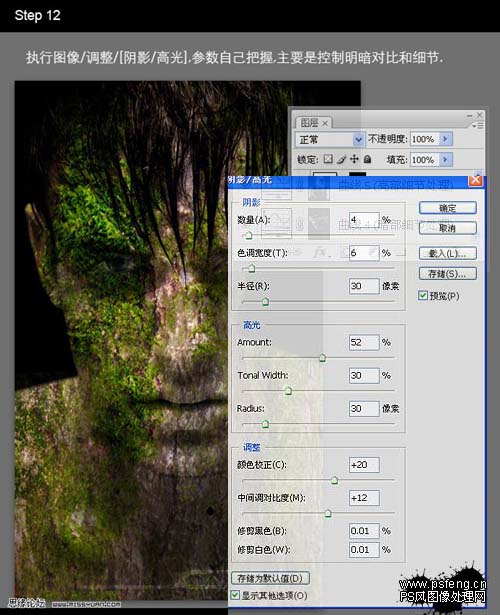Viewport: 500px width, 615px height.
Task: Click highlights Radius slider handle
Action: click(x=265, y=424)
